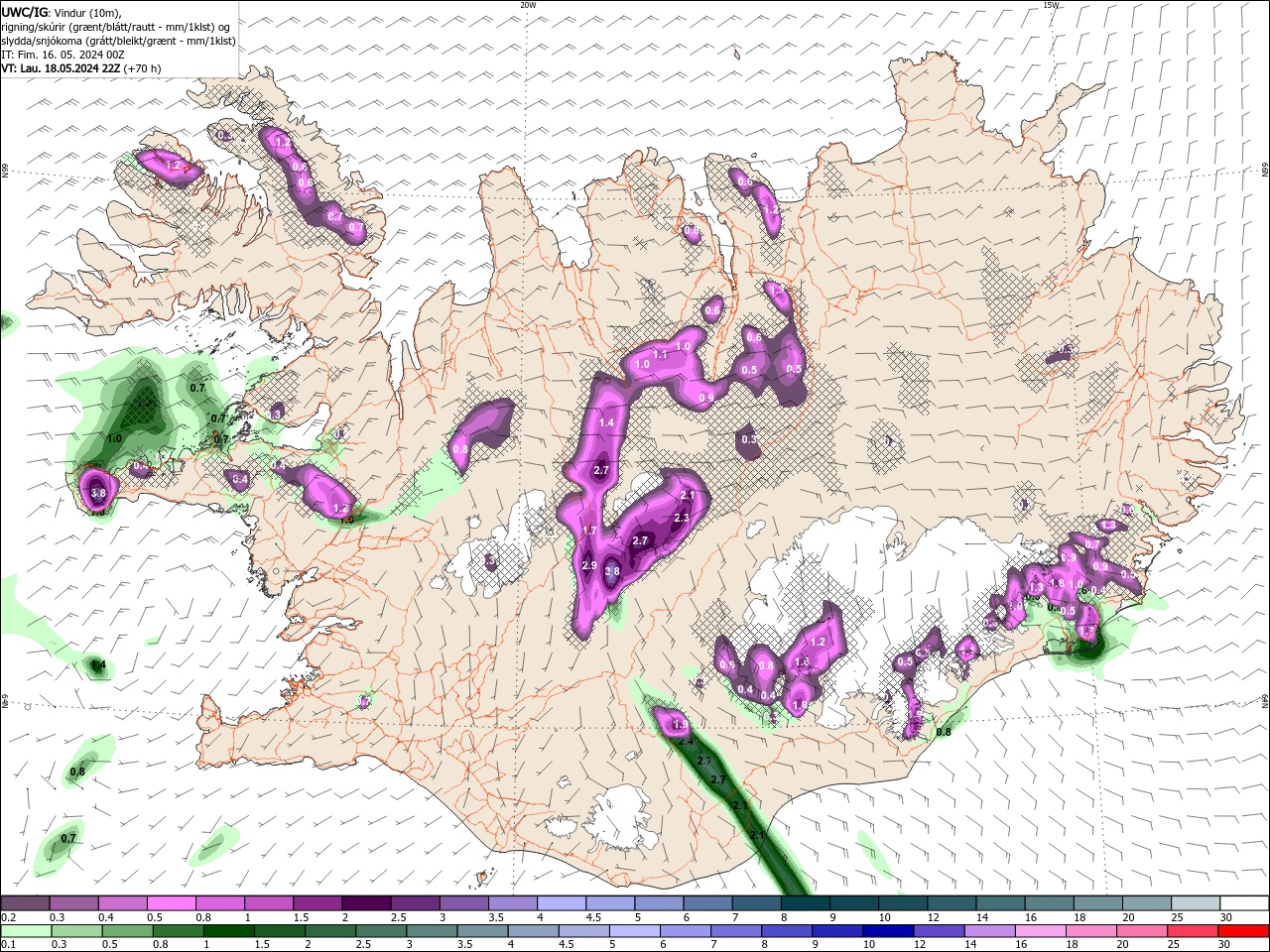1270x952 pixels.
Task: Pick the white 30 swatch, upper legend row
Action: coord(1244,903)
